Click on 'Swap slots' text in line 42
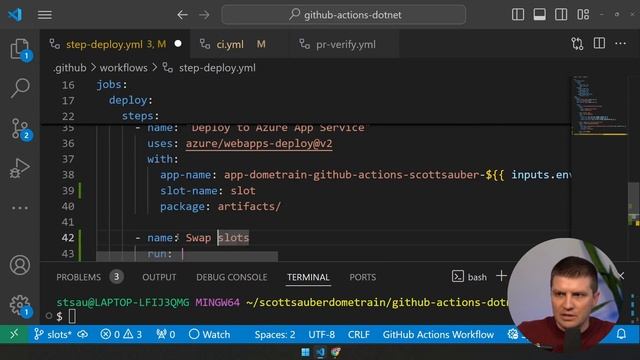This screenshot has height=360, width=640. tap(217, 238)
